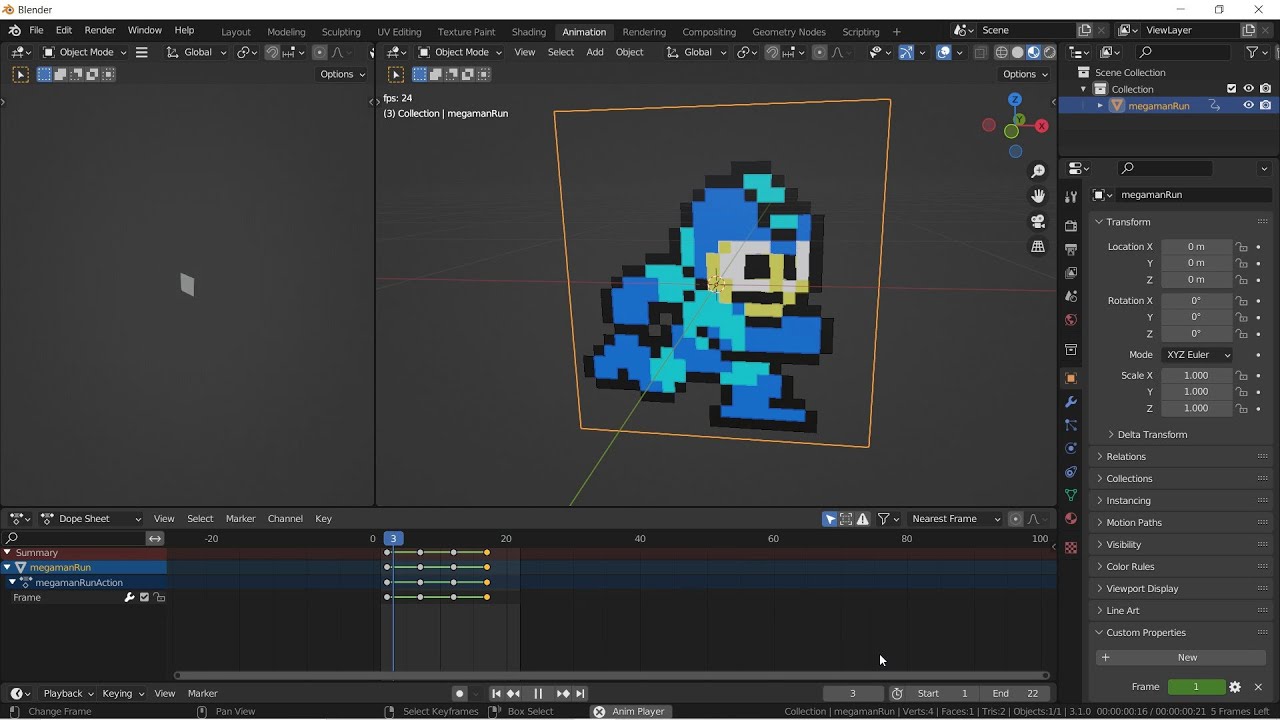Screen dimensions: 1280x720
Task: Toggle Collection eye visibility in outliner
Action: [1248, 89]
